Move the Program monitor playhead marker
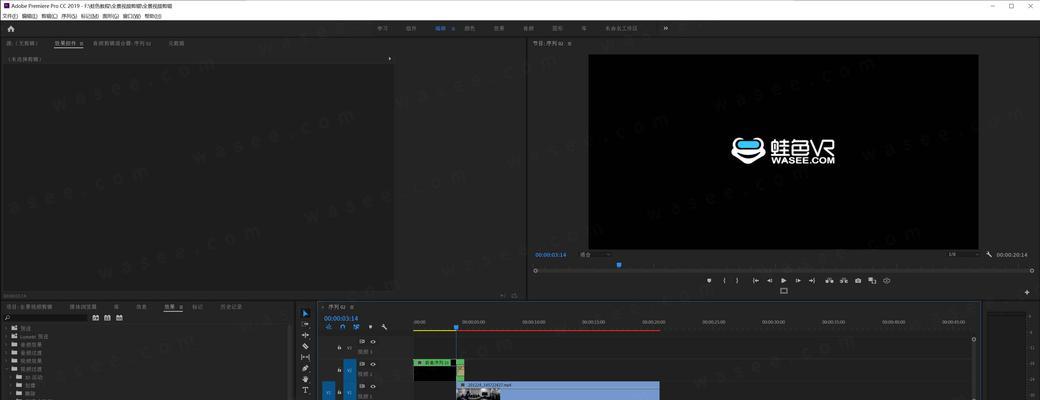Image resolution: width=1040 pixels, height=400 pixels. tap(619, 265)
